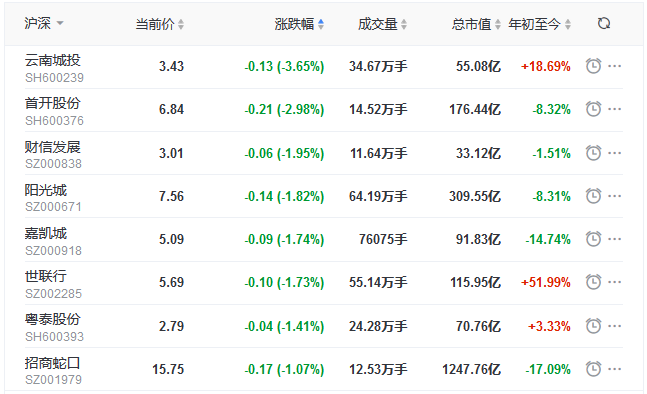The image size is (647, 394).
Task: Click the price 15.75
Action: (168, 369)
